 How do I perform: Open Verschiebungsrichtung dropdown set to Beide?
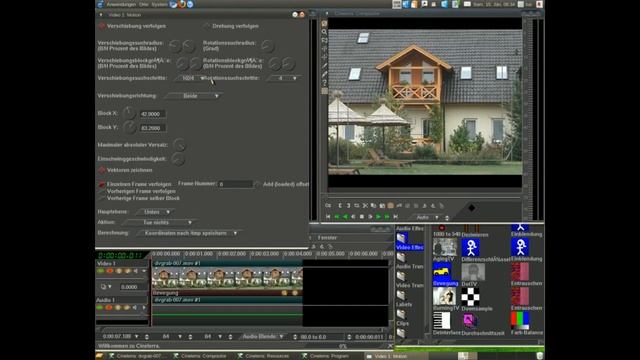(x=193, y=96)
